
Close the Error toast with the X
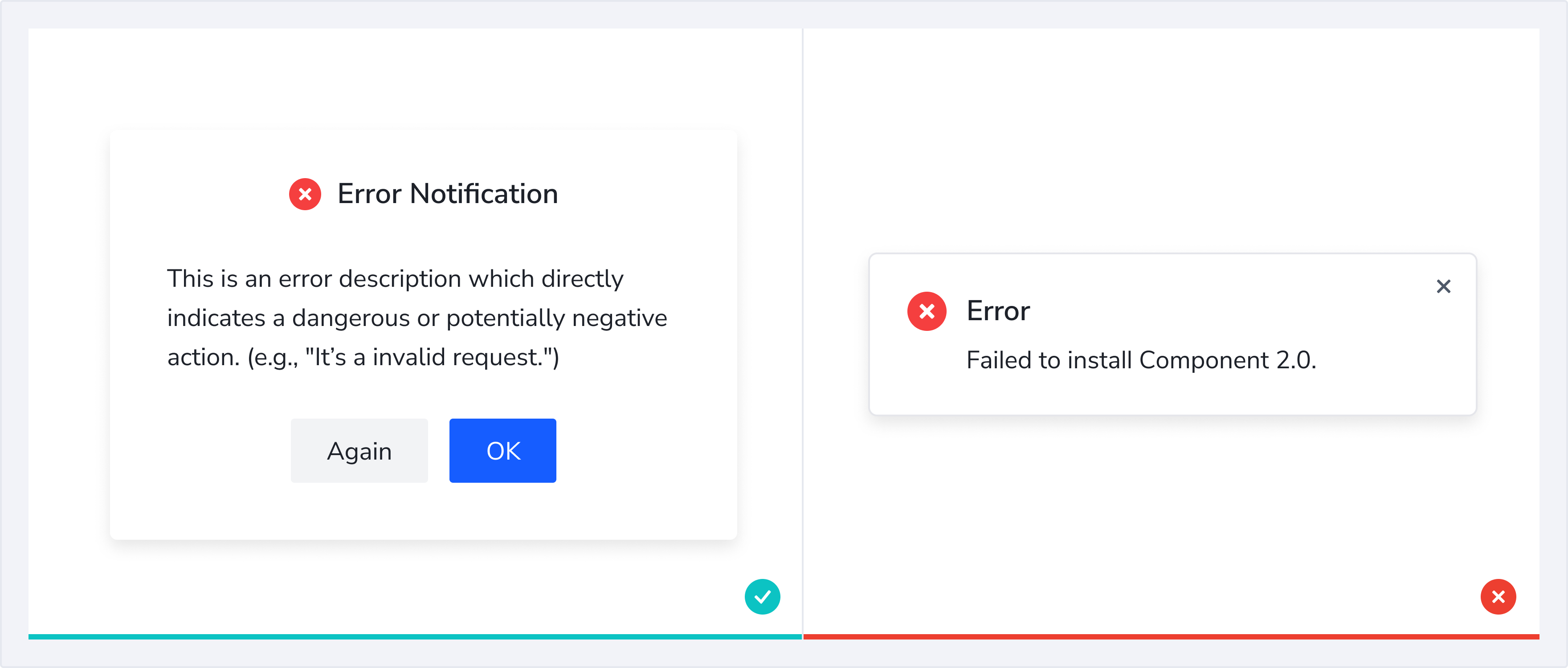(1443, 286)
